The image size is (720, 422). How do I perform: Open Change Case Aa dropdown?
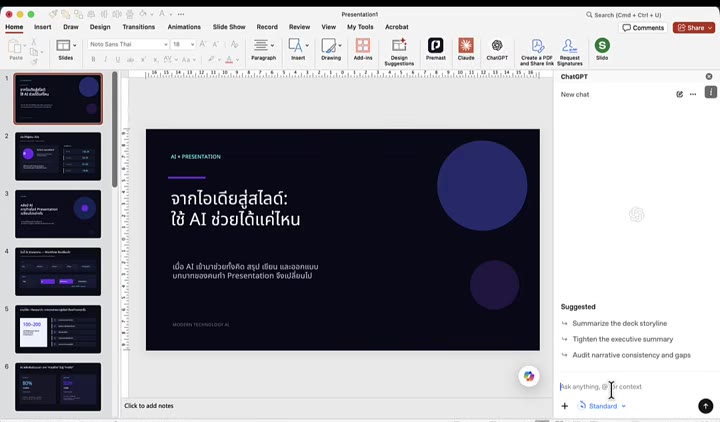pyautogui.click(x=188, y=59)
